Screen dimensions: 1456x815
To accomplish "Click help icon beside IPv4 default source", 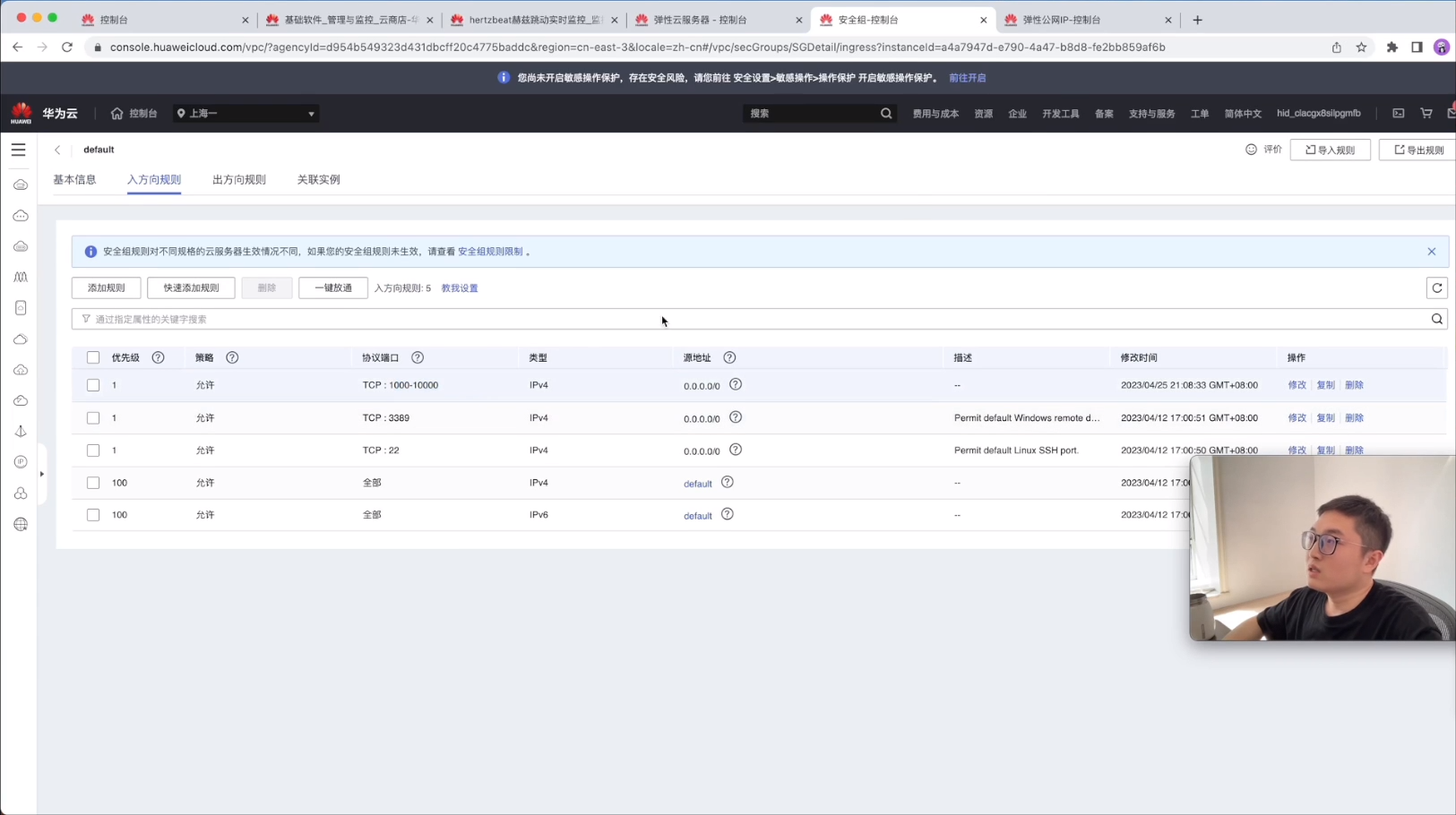I will click(x=728, y=482).
